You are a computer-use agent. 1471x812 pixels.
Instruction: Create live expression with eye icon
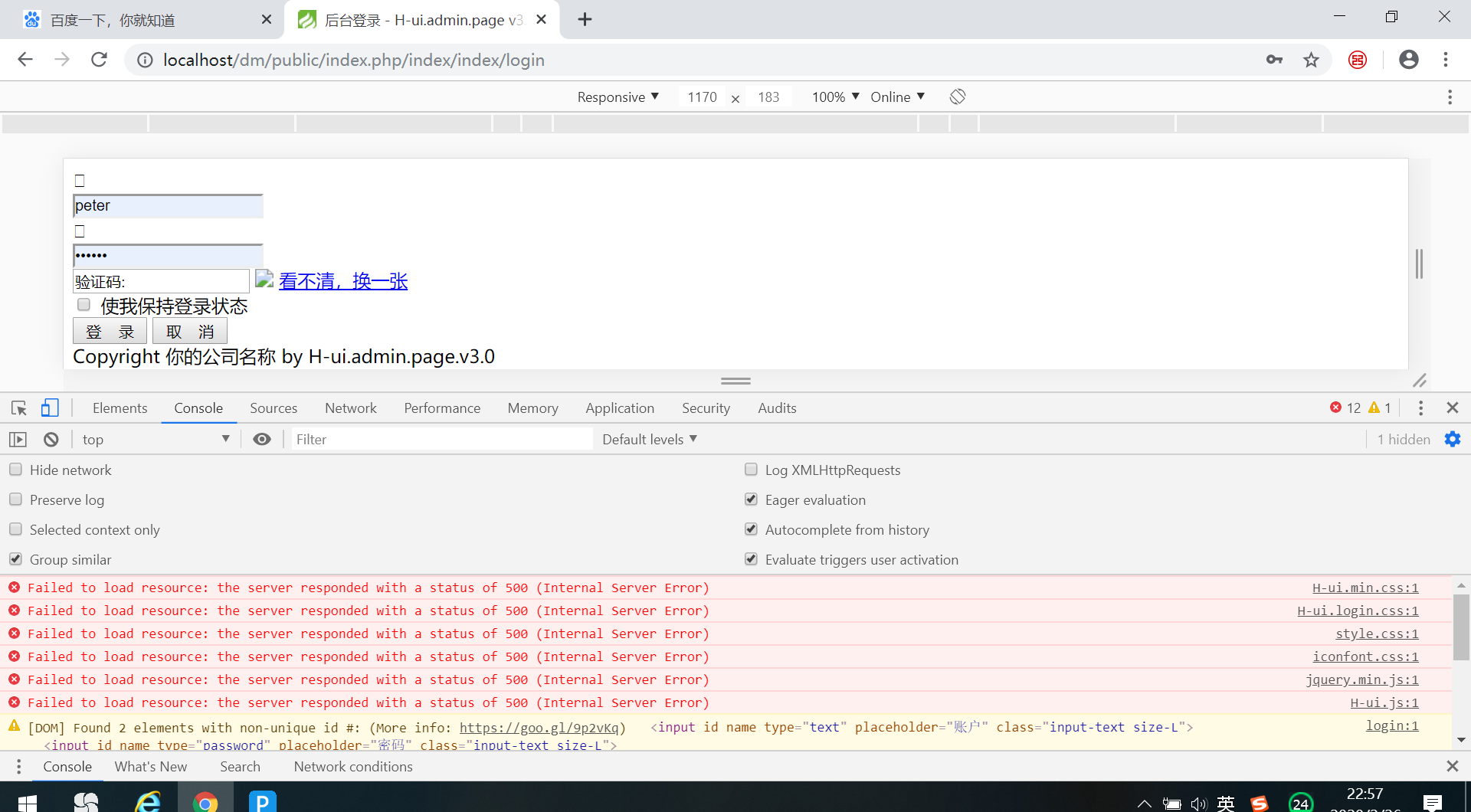pyautogui.click(x=262, y=440)
